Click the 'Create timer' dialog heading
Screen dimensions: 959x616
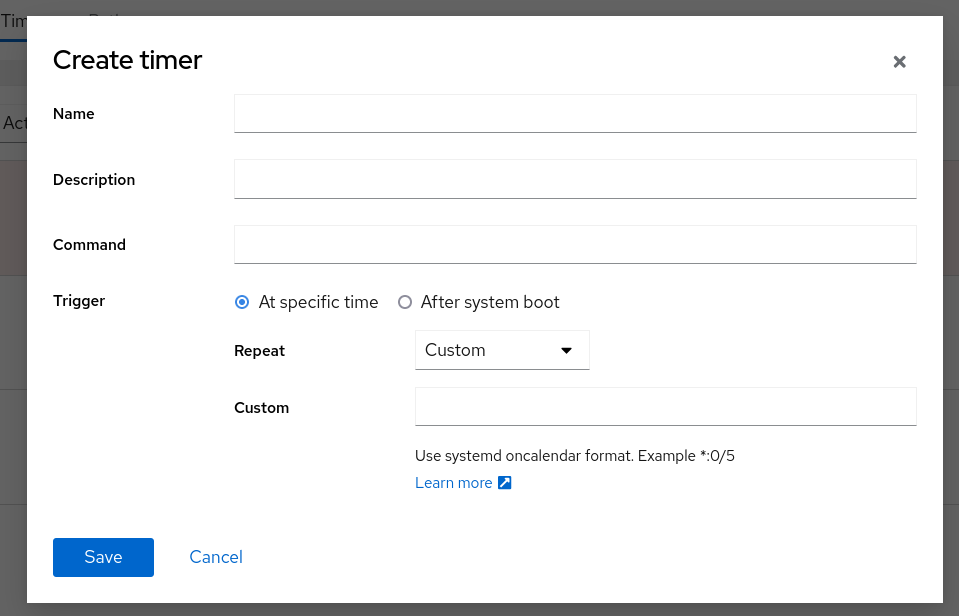[128, 60]
